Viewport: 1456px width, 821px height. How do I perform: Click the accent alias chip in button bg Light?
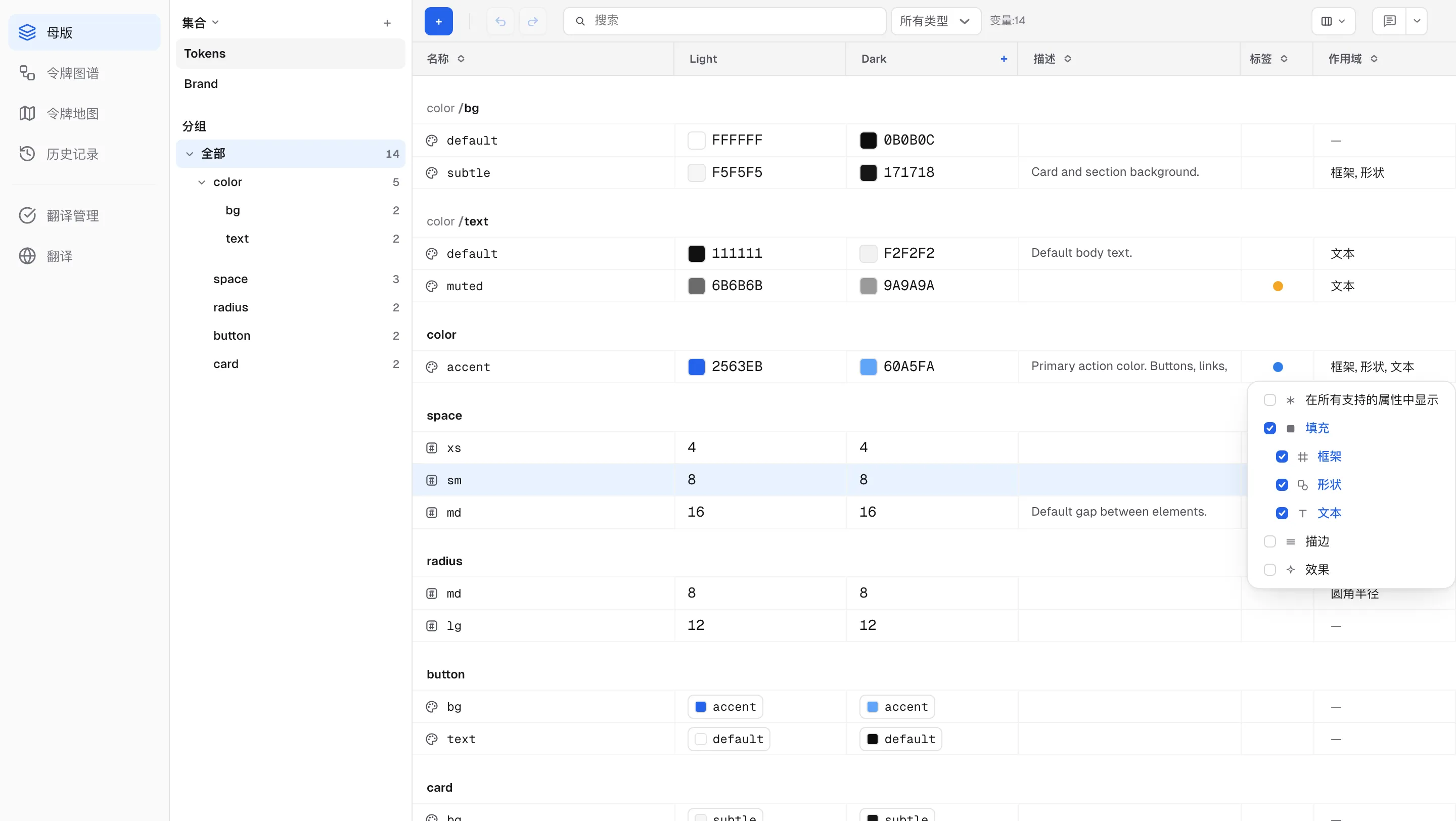pos(725,706)
